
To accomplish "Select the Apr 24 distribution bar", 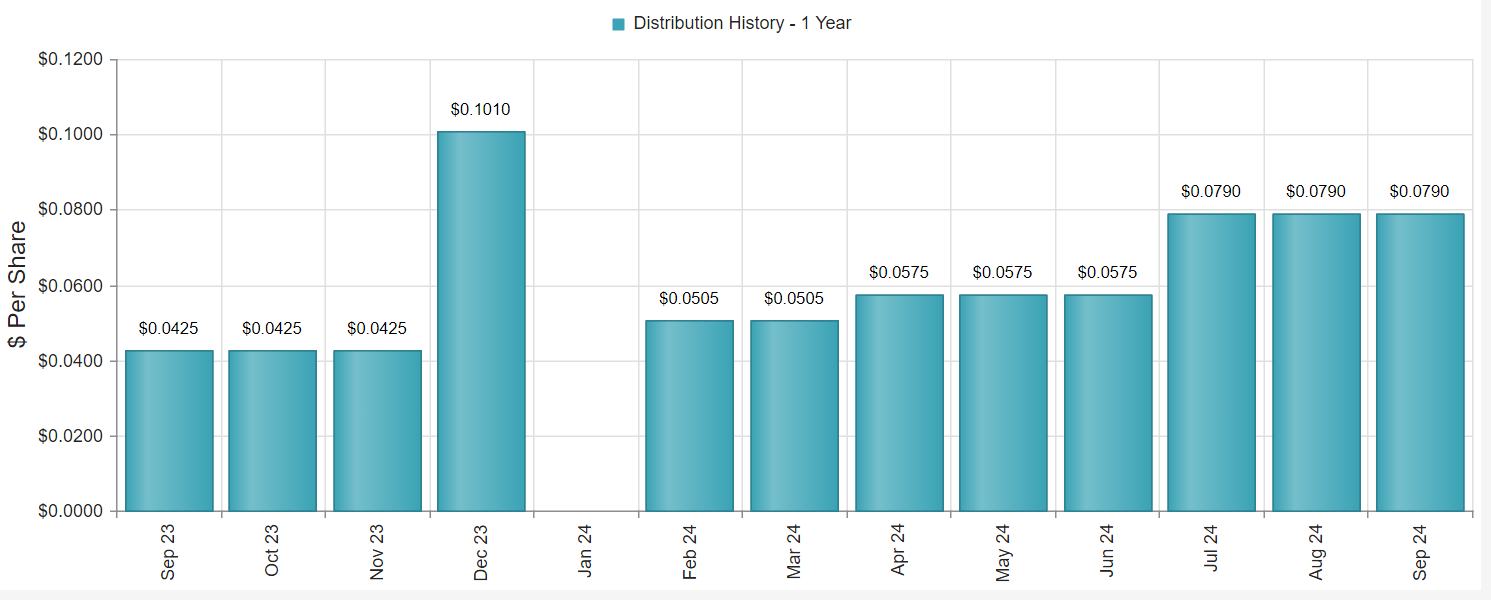I will [899, 403].
